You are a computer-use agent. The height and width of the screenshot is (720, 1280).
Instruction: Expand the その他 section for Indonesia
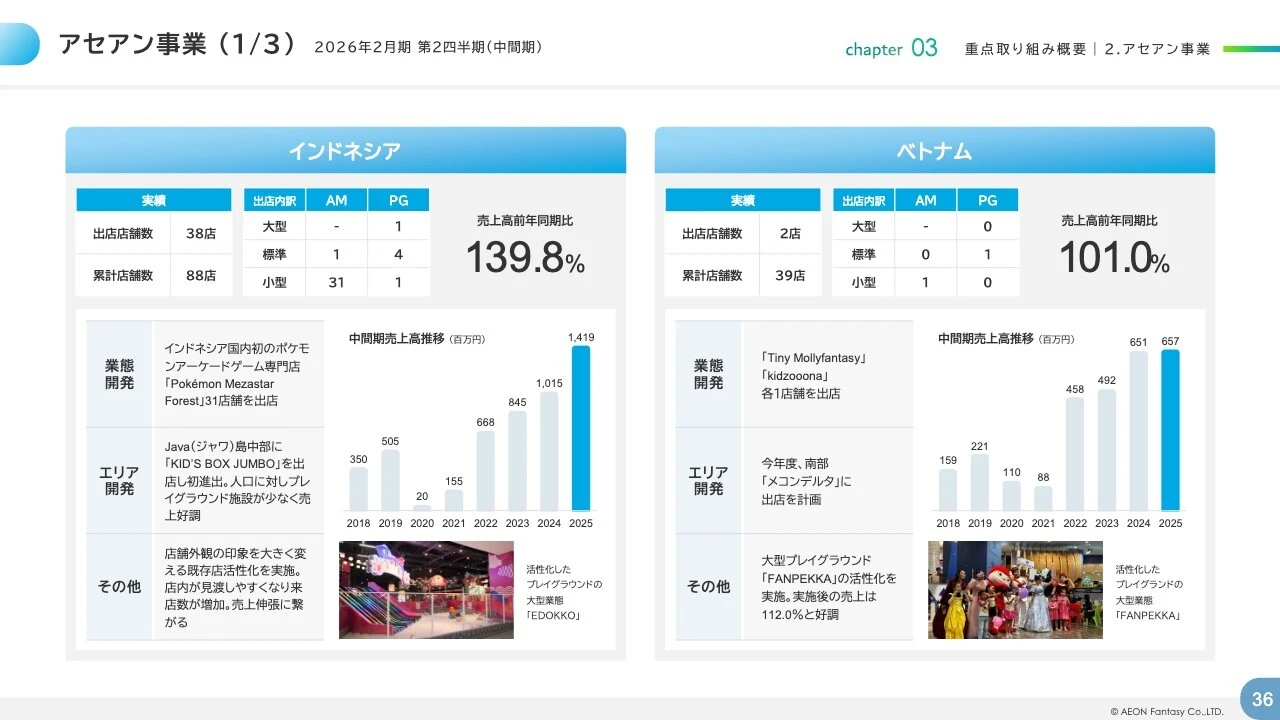[119, 587]
